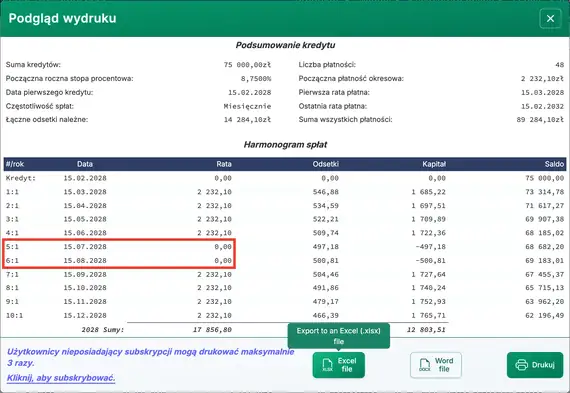Click the Odsetki column header

326,164
